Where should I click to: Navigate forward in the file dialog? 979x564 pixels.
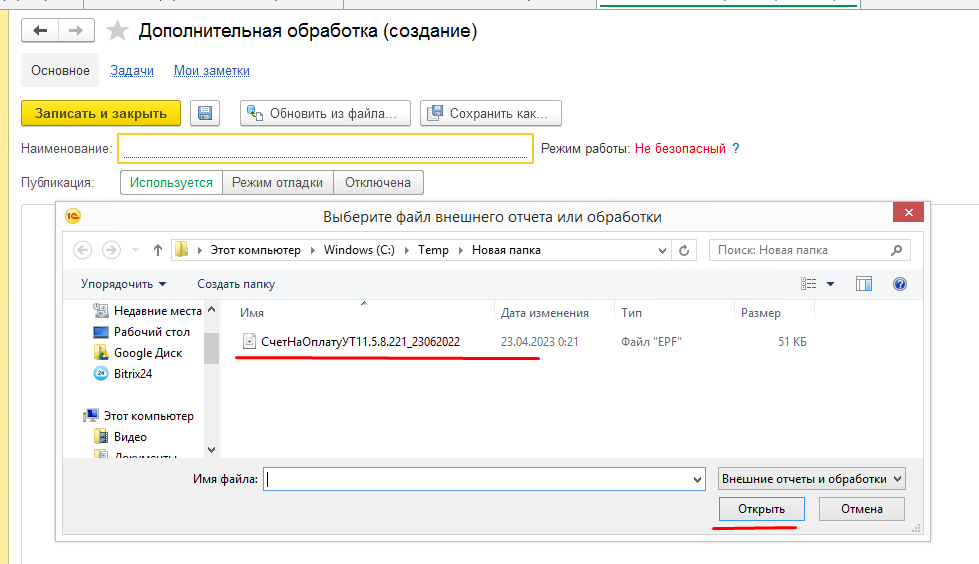click(x=111, y=250)
